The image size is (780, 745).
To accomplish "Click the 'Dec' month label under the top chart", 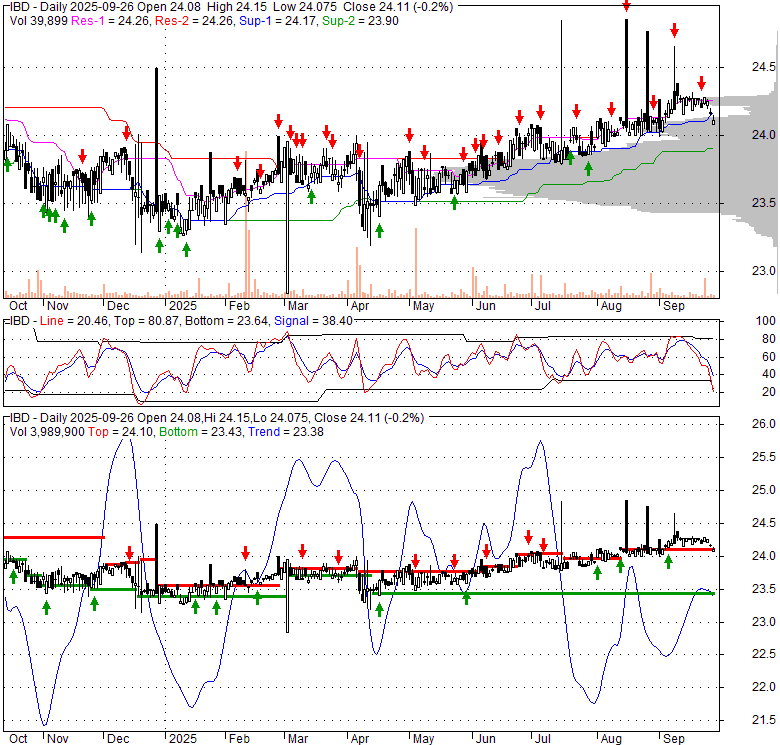I will (x=118, y=306).
